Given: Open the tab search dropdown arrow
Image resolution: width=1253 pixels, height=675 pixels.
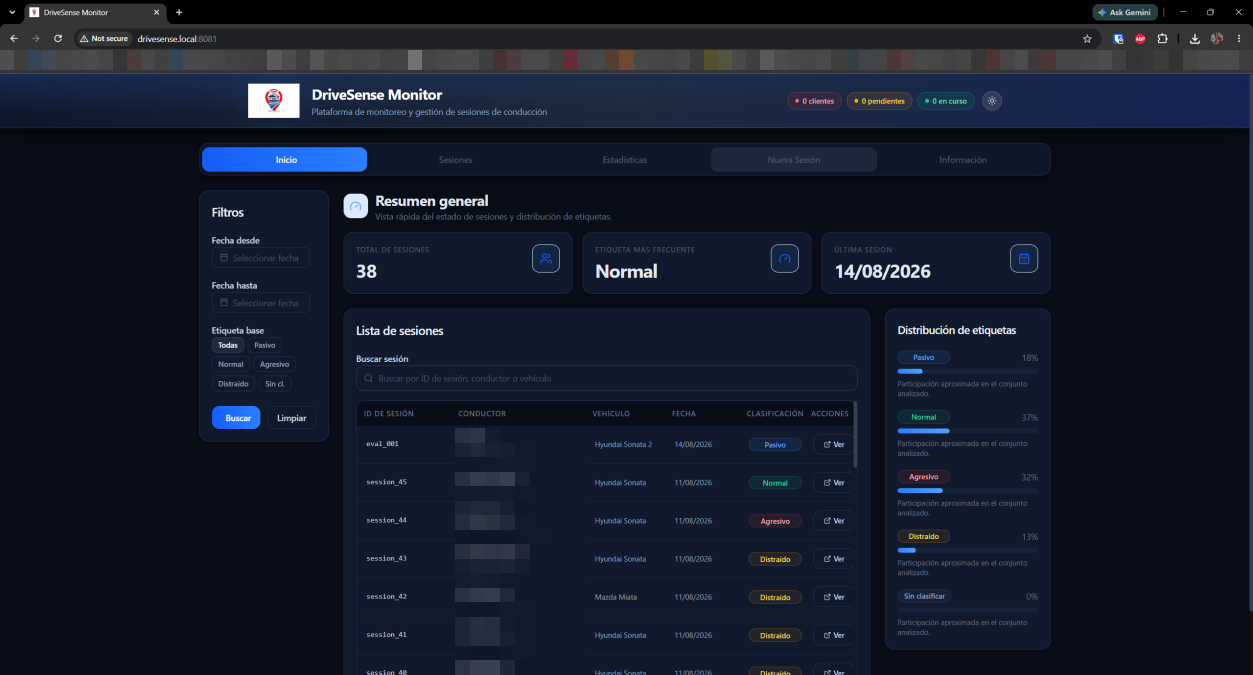Looking at the screenshot, I should (x=11, y=12).
